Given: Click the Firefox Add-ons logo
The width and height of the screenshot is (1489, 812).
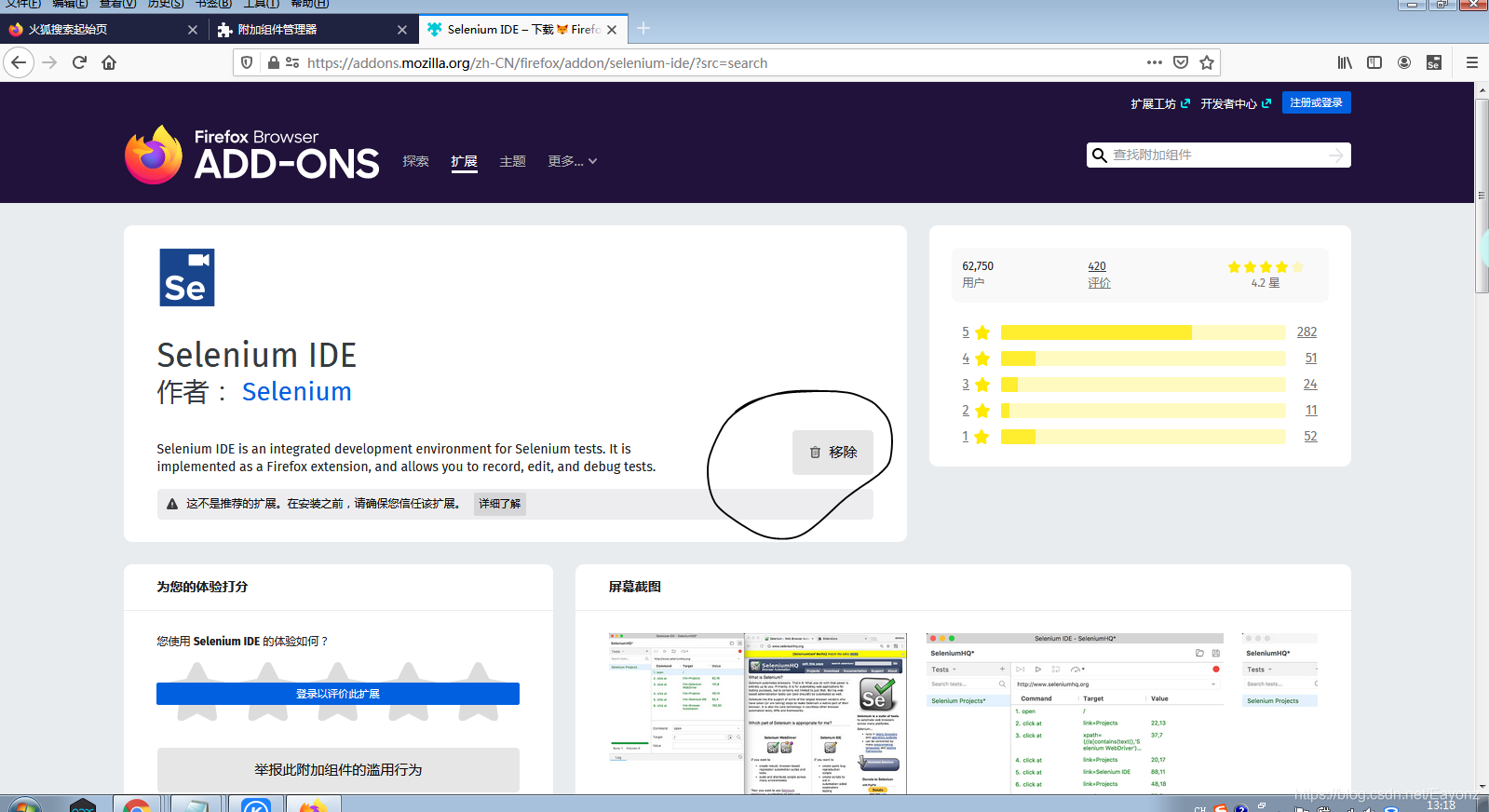Looking at the screenshot, I should coord(251,155).
